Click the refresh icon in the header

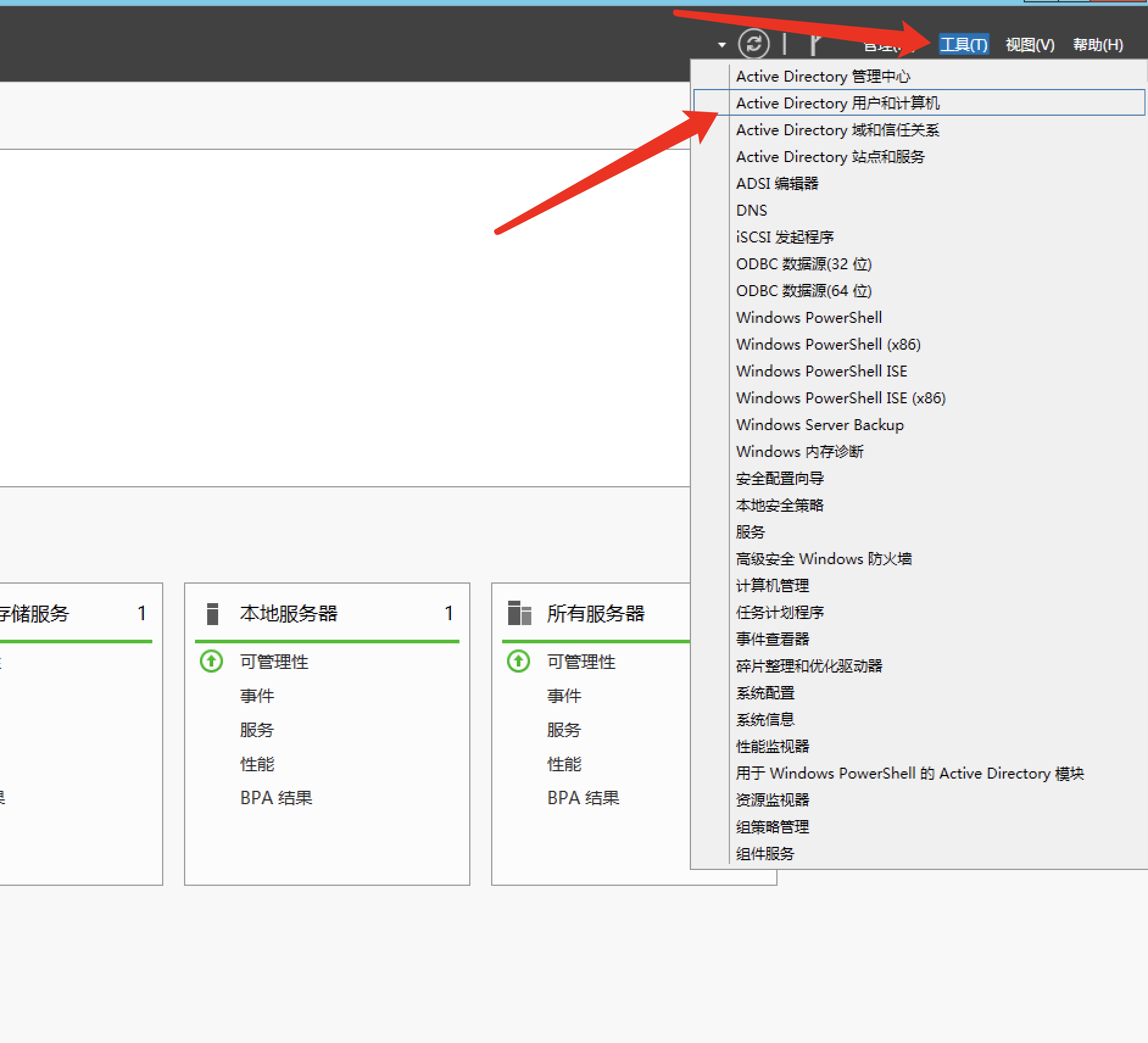click(x=754, y=44)
